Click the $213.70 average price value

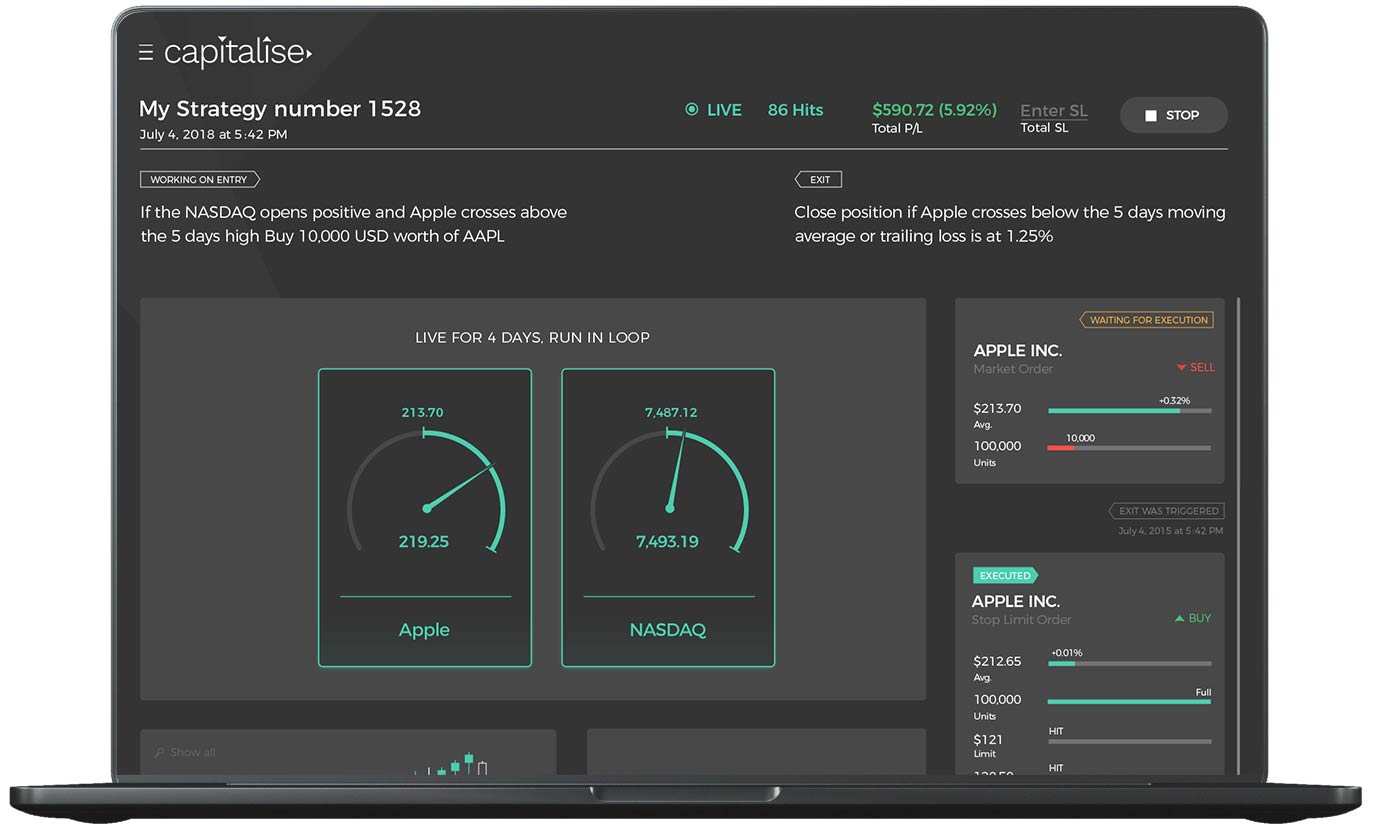(997, 408)
